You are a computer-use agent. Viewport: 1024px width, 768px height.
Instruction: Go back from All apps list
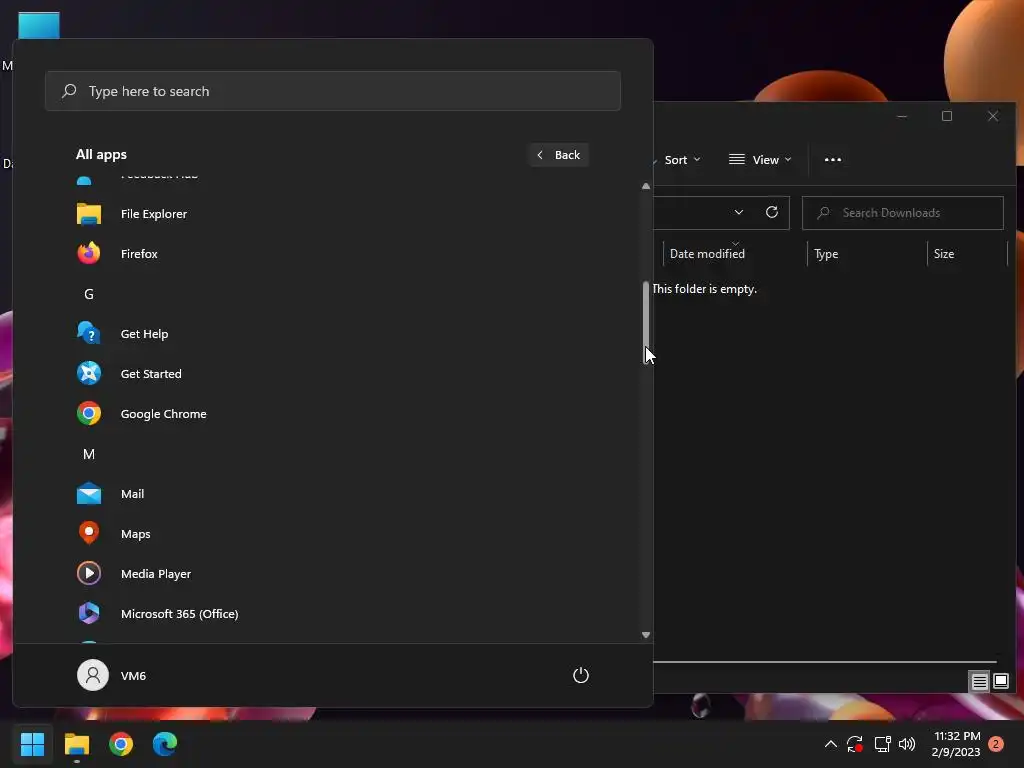(x=559, y=155)
